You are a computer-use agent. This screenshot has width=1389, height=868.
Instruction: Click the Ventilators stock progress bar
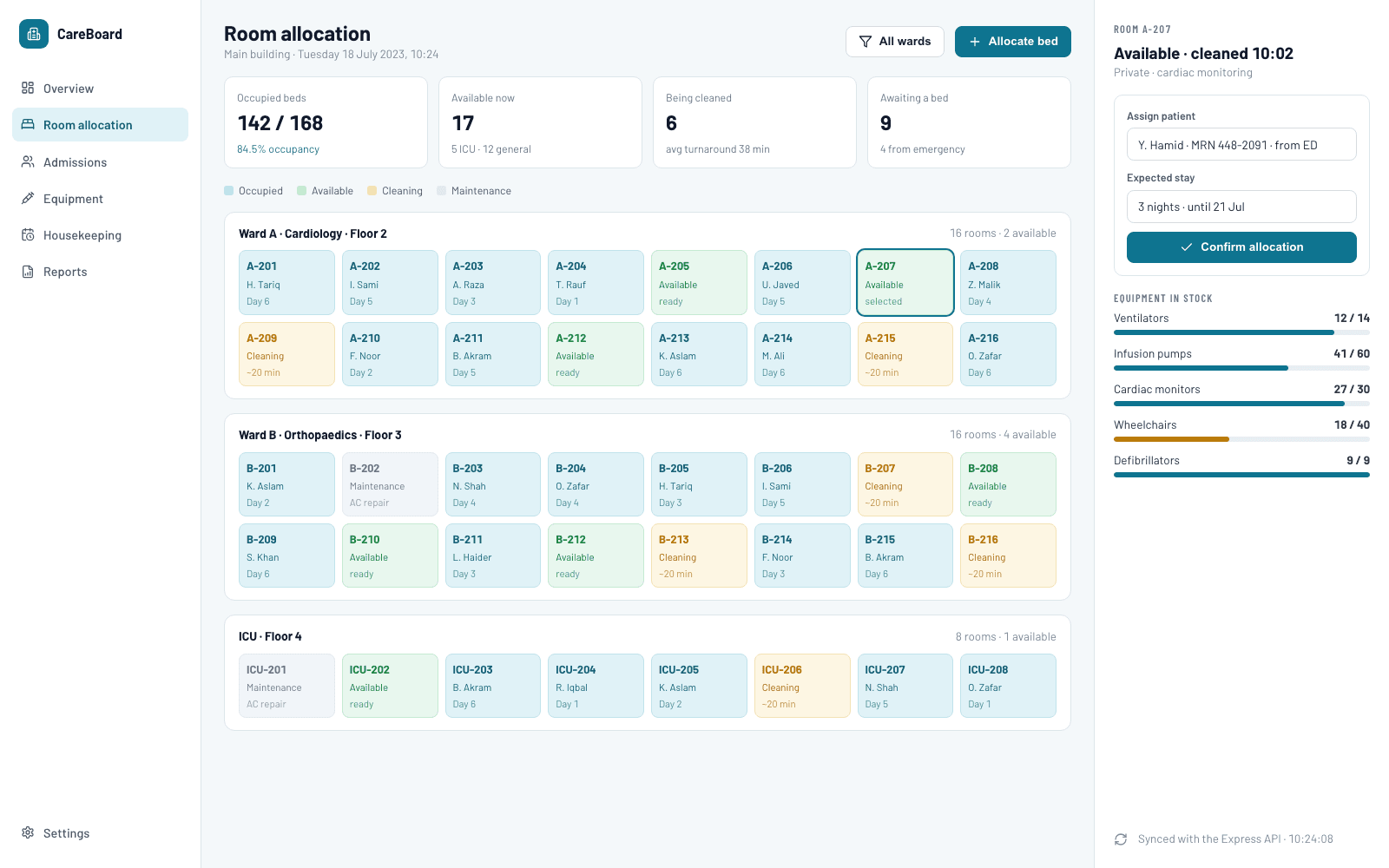(x=1241, y=332)
